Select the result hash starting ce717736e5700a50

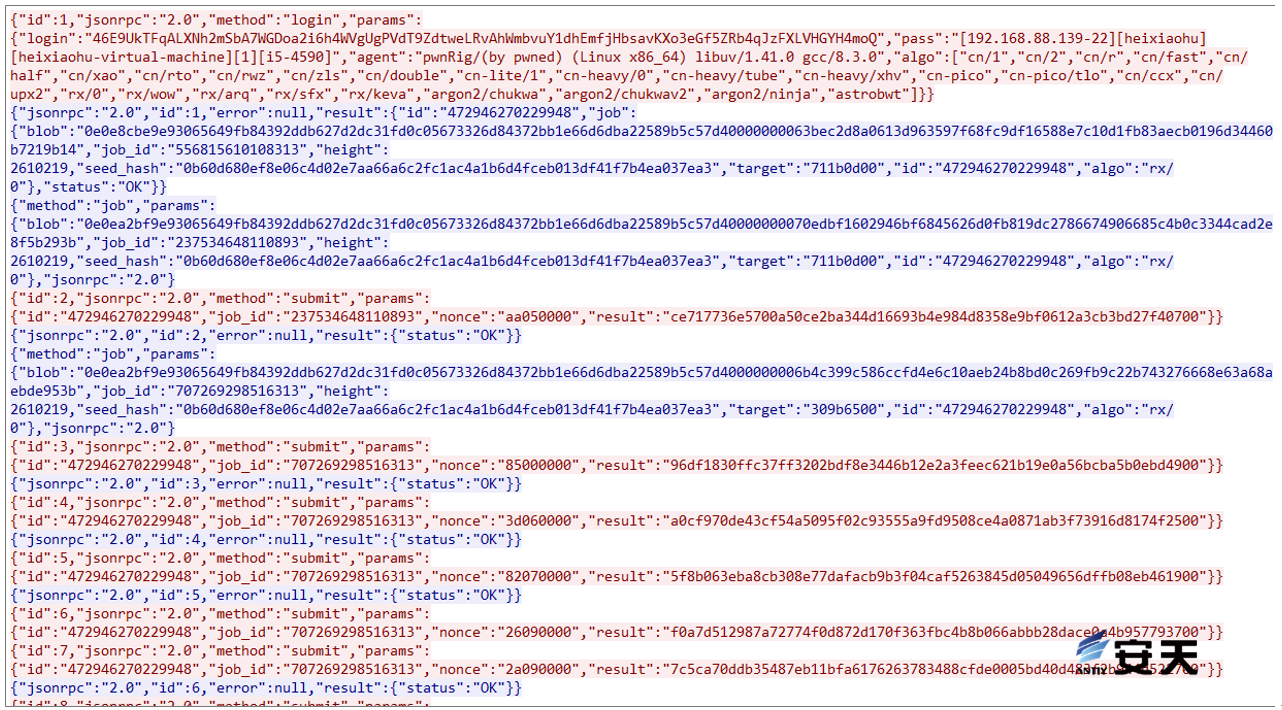[934, 317]
